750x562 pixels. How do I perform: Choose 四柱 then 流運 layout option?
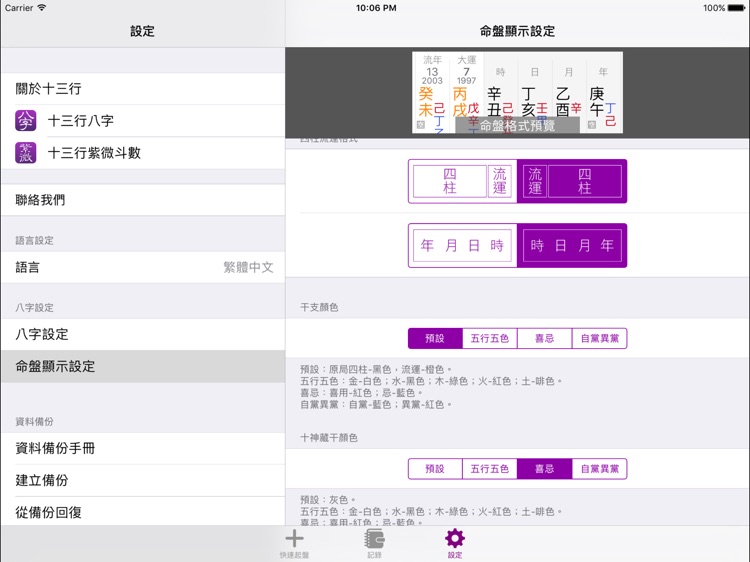463,181
